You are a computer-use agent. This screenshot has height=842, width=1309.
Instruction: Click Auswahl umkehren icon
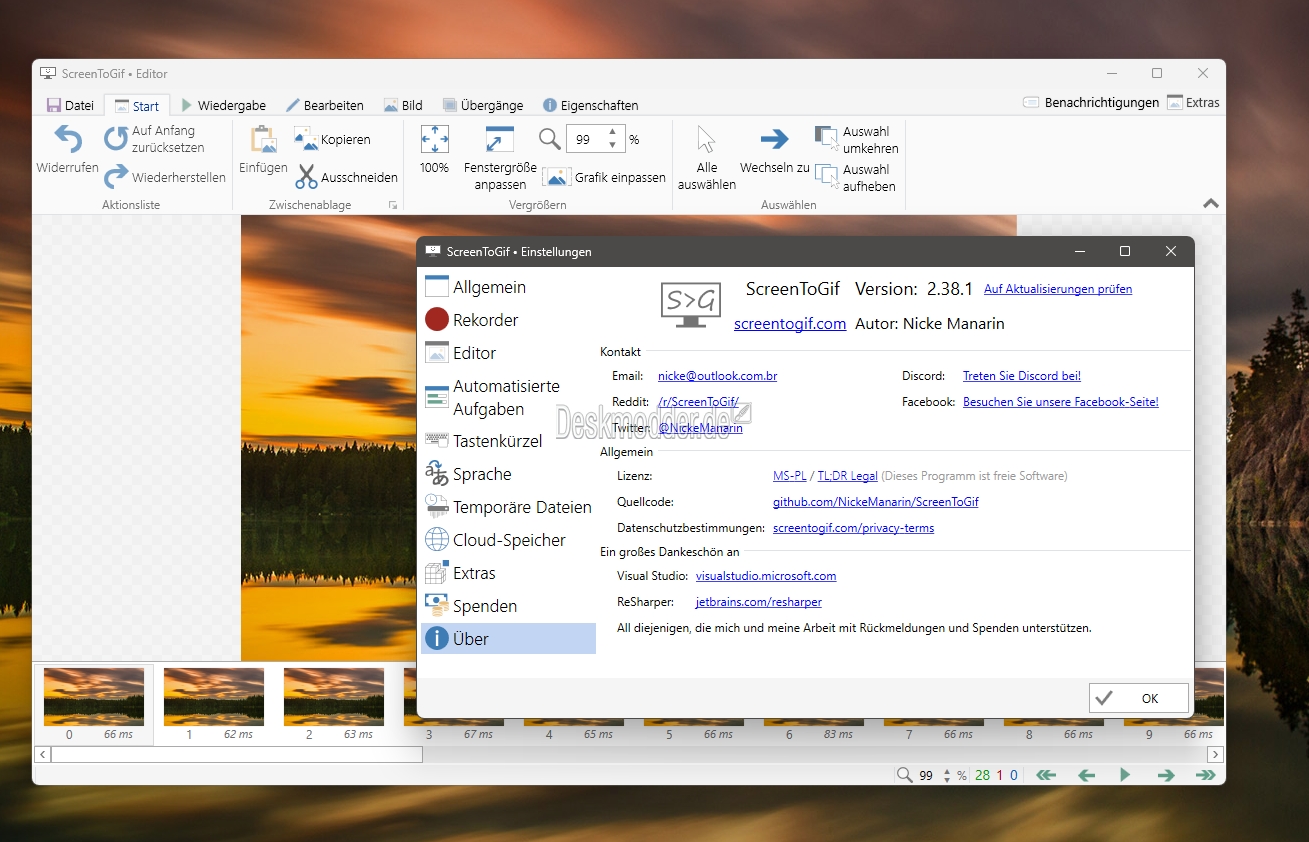point(827,138)
